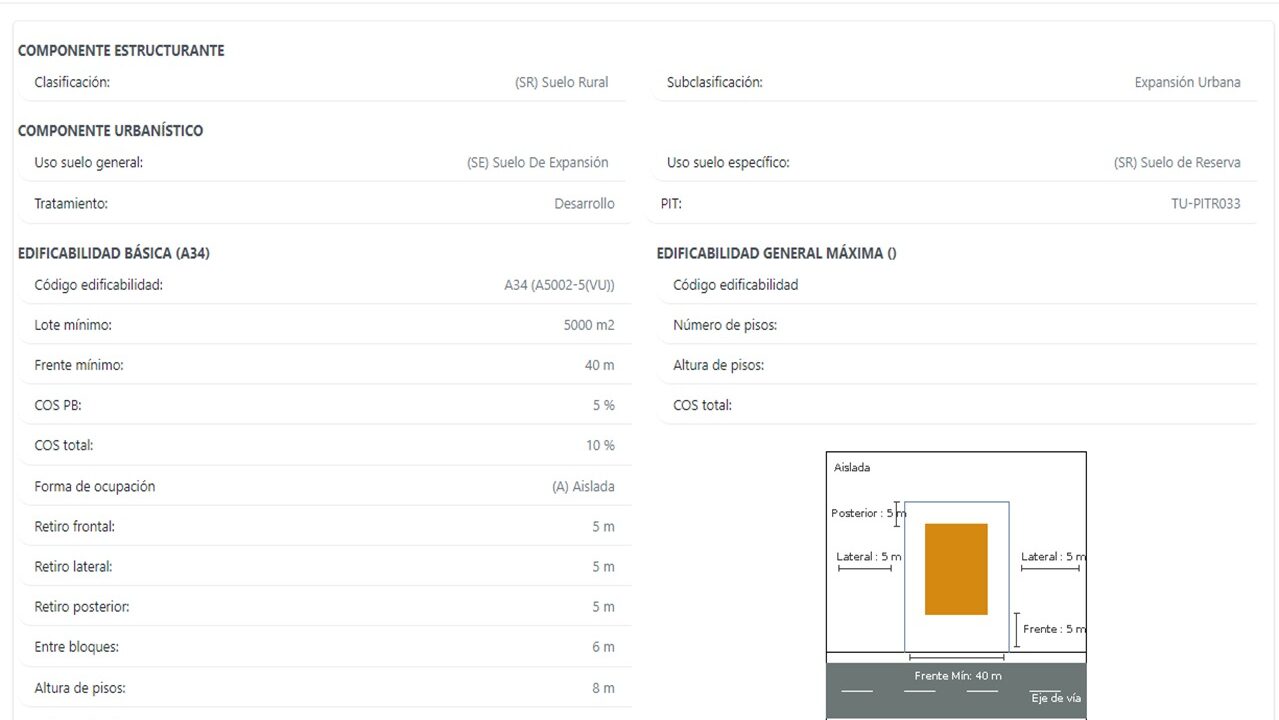This screenshot has width=1279, height=720.
Task: Click the Número de pisos: label
Action: (725, 326)
